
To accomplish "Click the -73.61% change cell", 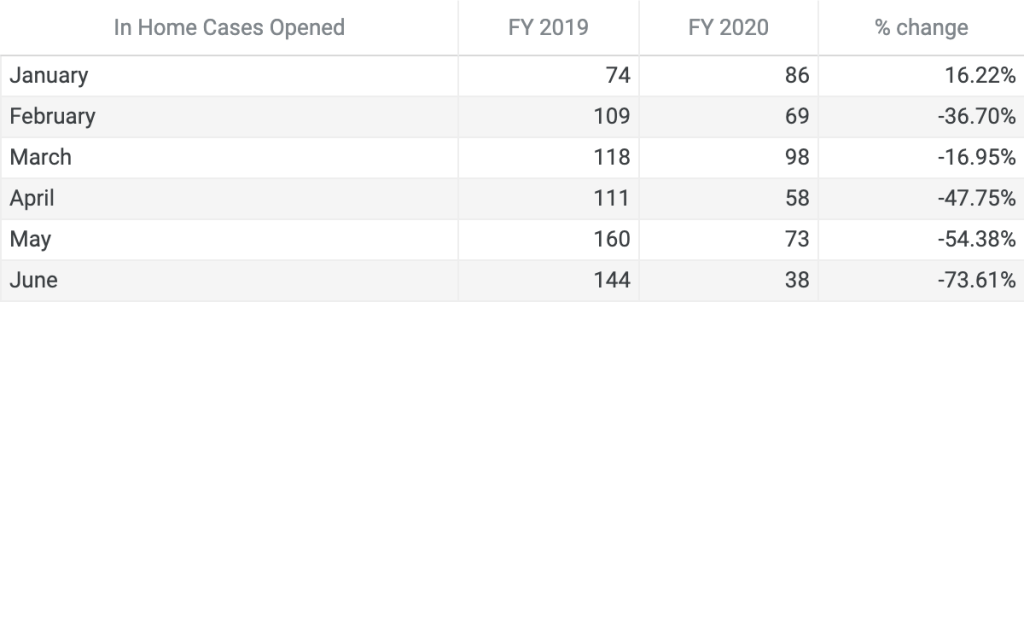I will 977,281.
